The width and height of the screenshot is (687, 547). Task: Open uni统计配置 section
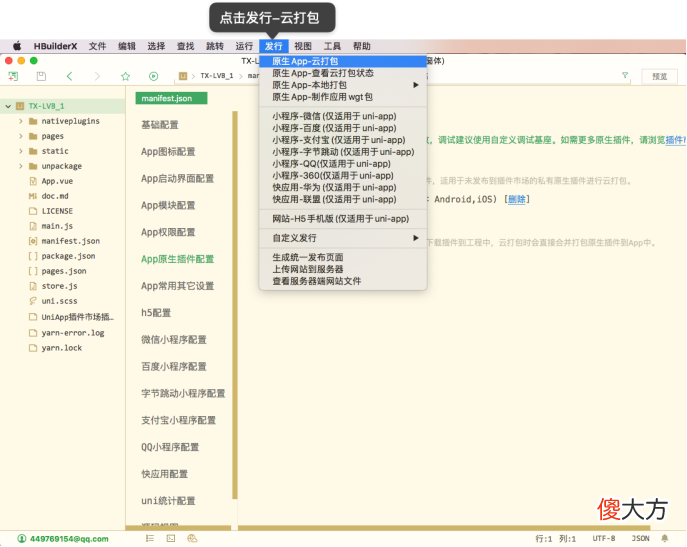click(168, 501)
